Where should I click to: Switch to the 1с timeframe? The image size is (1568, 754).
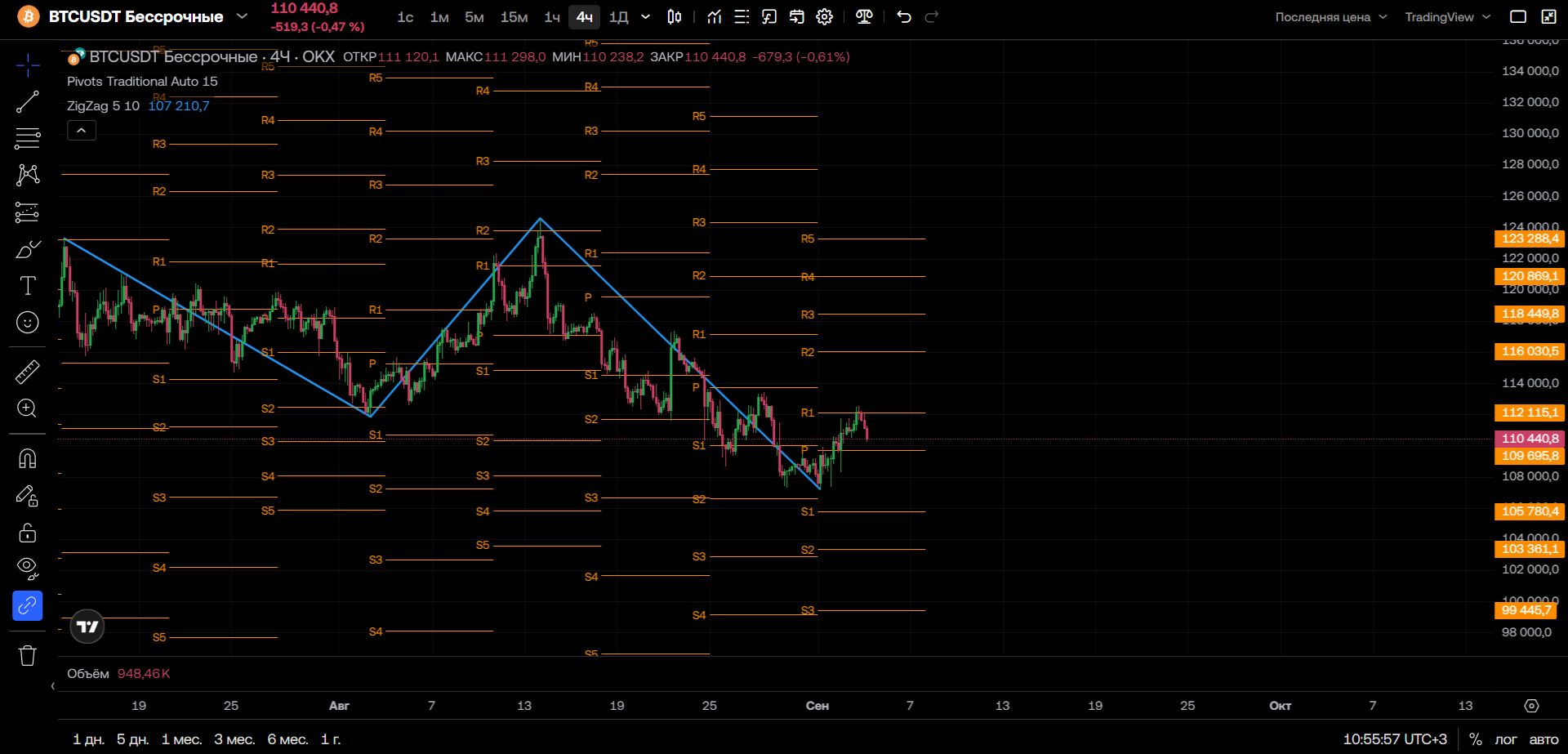click(405, 17)
